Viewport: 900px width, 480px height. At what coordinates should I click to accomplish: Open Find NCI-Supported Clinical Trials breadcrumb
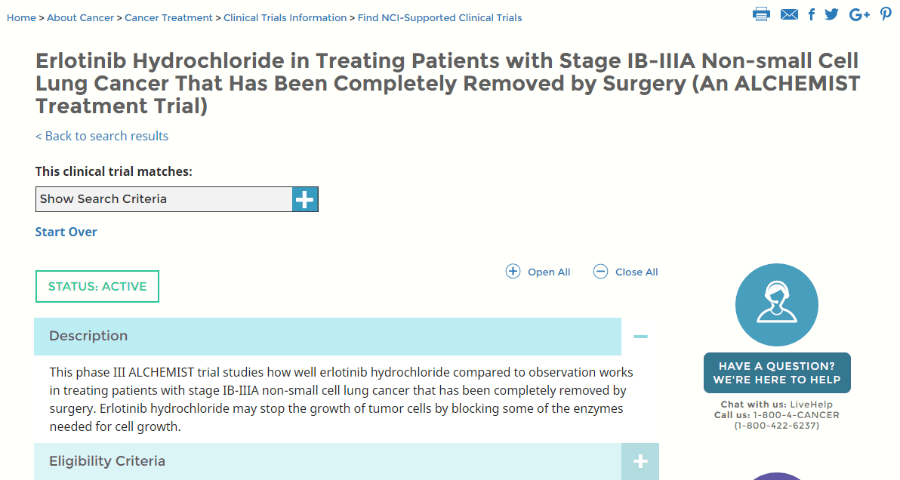[440, 18]
